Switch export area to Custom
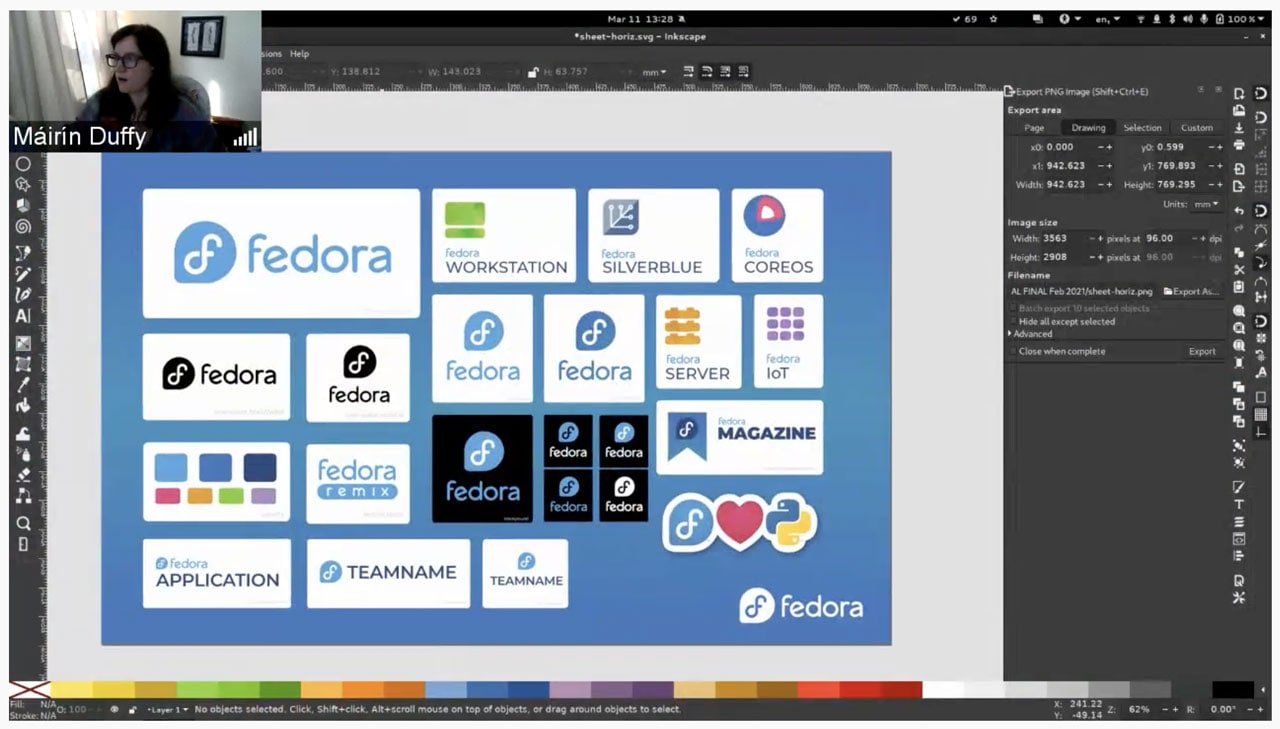This screenshot has height=729, width=1280. pyautogui.click(x=1196, y=128)
